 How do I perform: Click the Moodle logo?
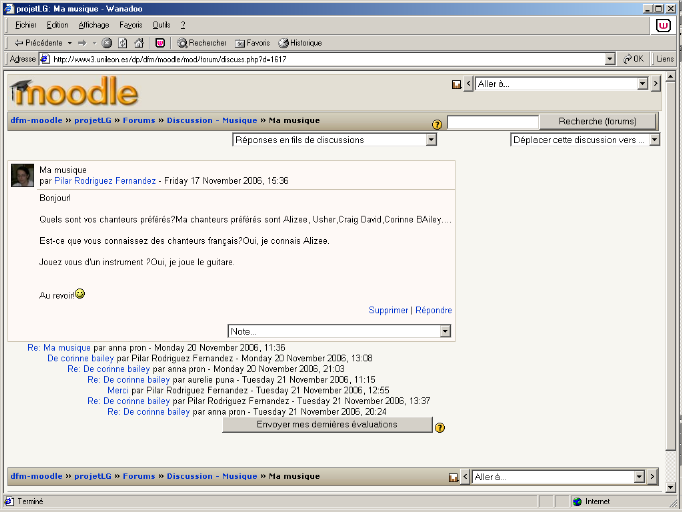pyautogui.click(x=75, y=93)
